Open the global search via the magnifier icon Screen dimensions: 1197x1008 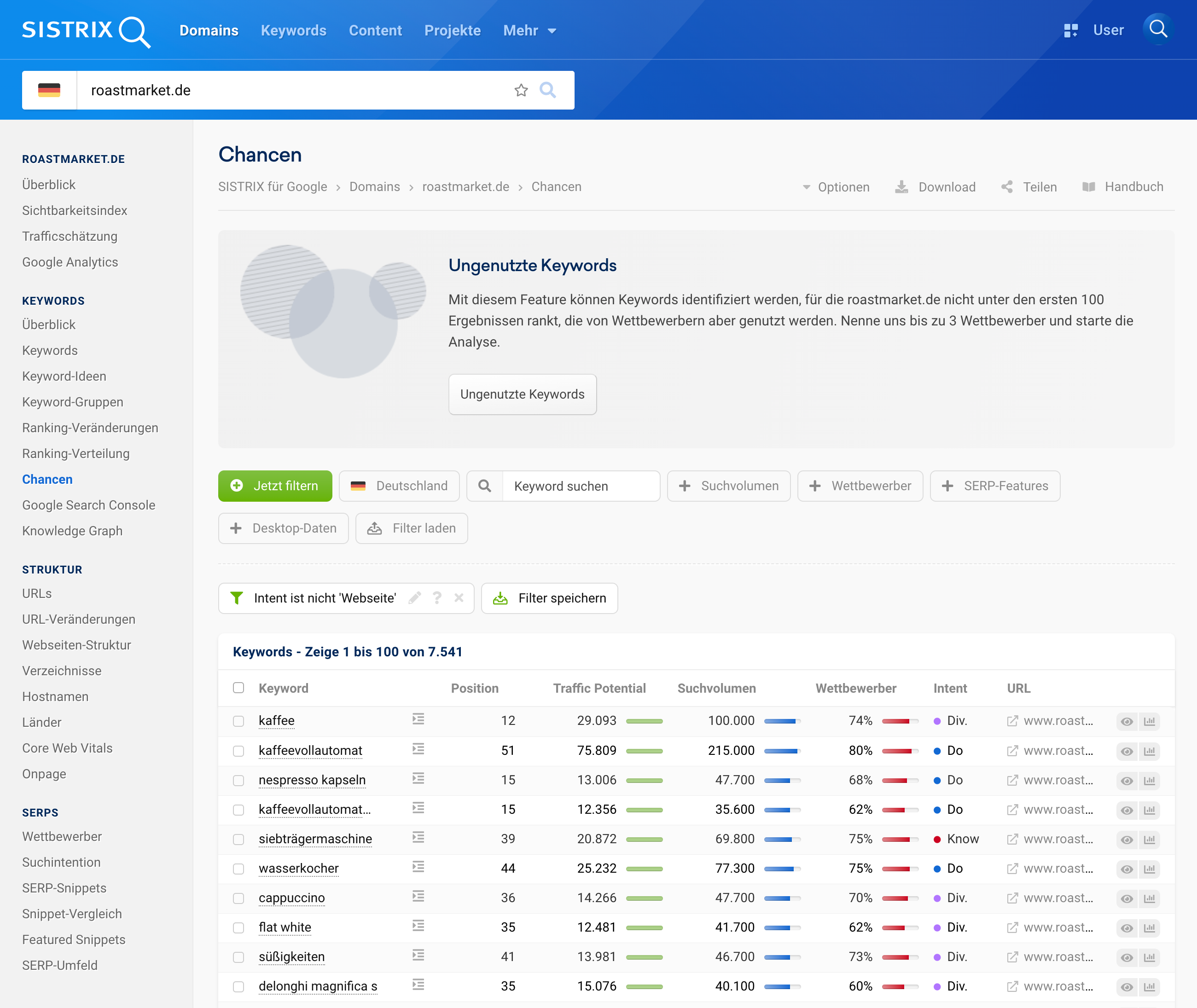(1157, 30)
